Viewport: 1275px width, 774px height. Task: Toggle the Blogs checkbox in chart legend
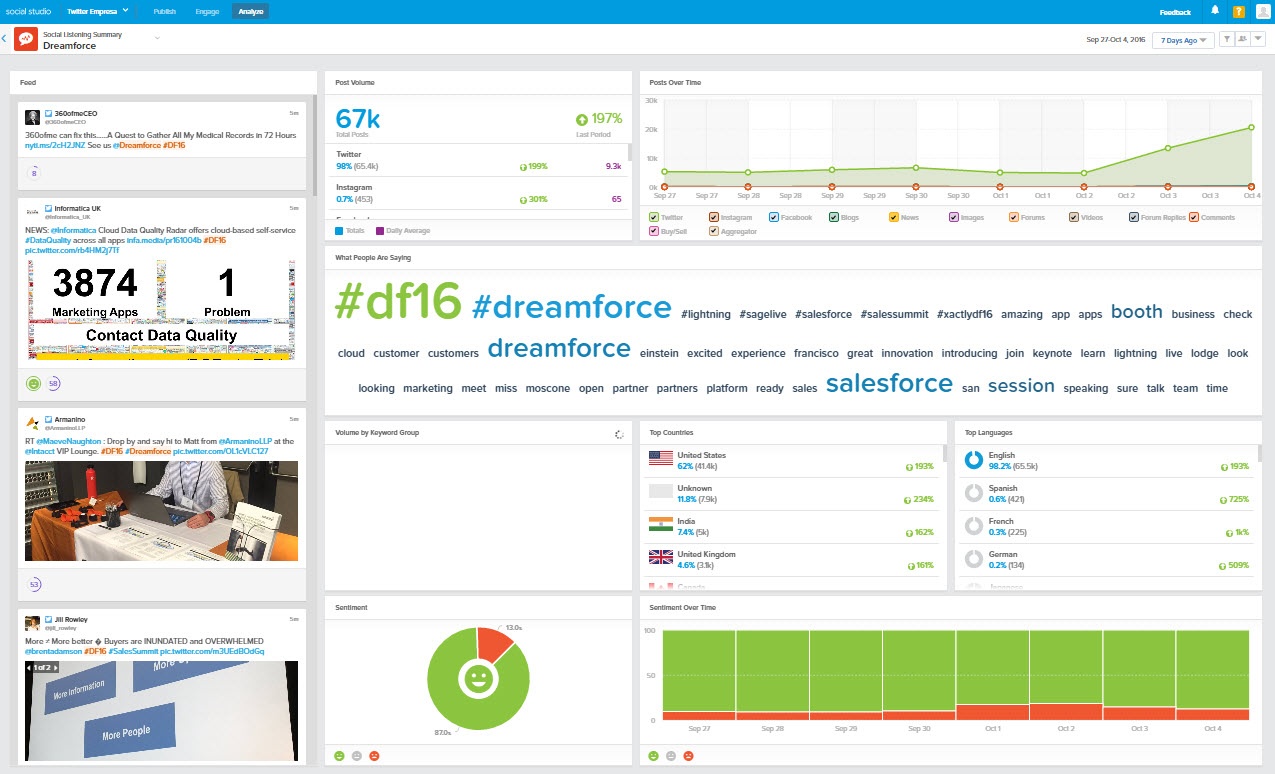click(x=834, y=217)
